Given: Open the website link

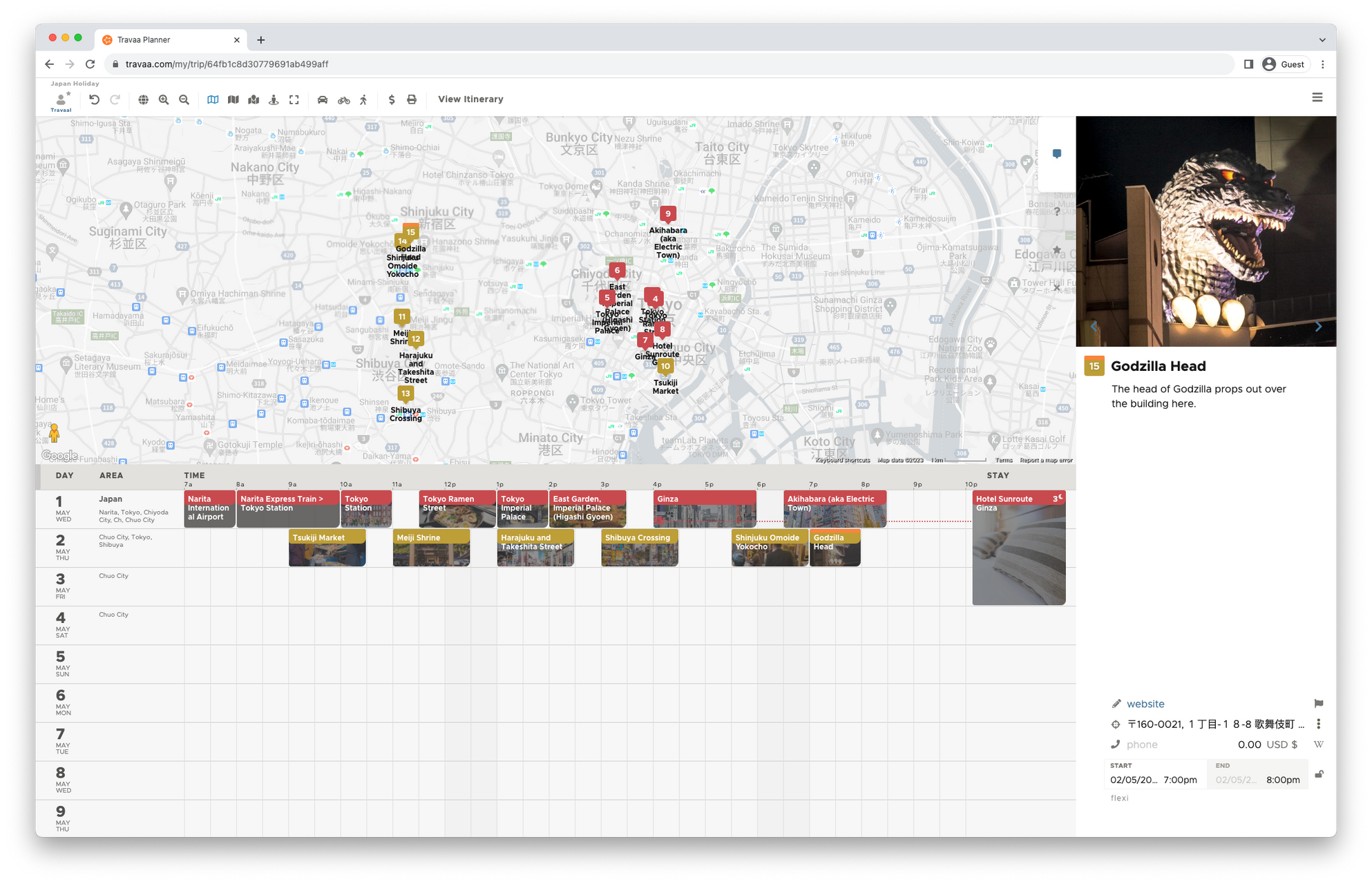Looking at the screenshot, I should 1145,704.
